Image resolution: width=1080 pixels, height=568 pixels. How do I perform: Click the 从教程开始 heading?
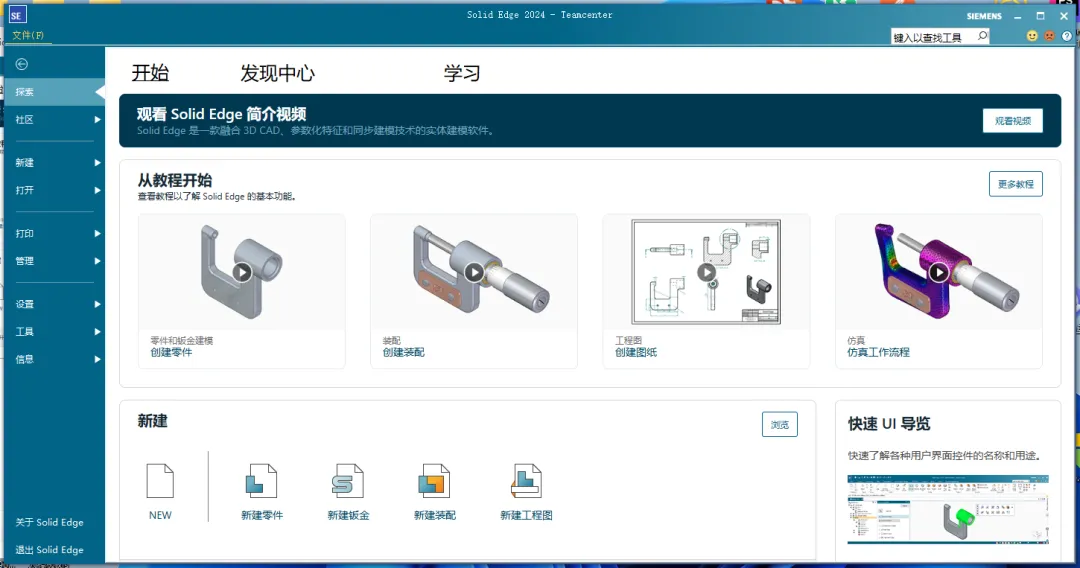point(174,180)
